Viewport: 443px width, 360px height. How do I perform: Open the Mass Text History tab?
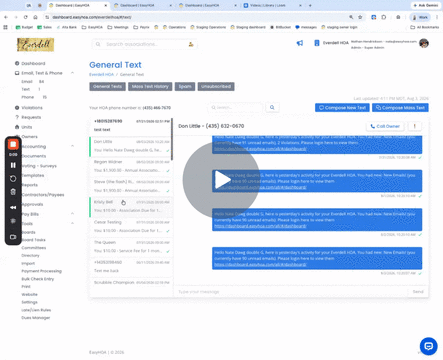tap(150, 86)
